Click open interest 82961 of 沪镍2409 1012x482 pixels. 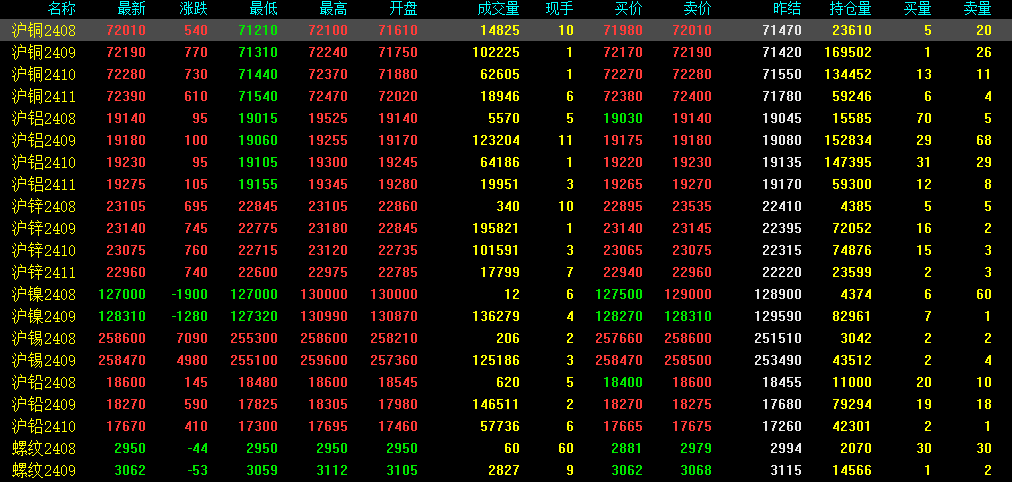tap(851, 316)
